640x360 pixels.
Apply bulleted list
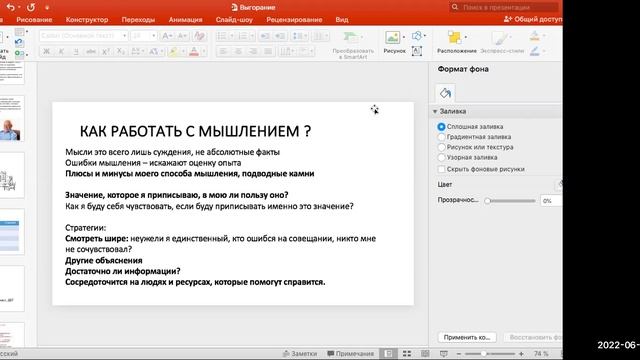221,36
